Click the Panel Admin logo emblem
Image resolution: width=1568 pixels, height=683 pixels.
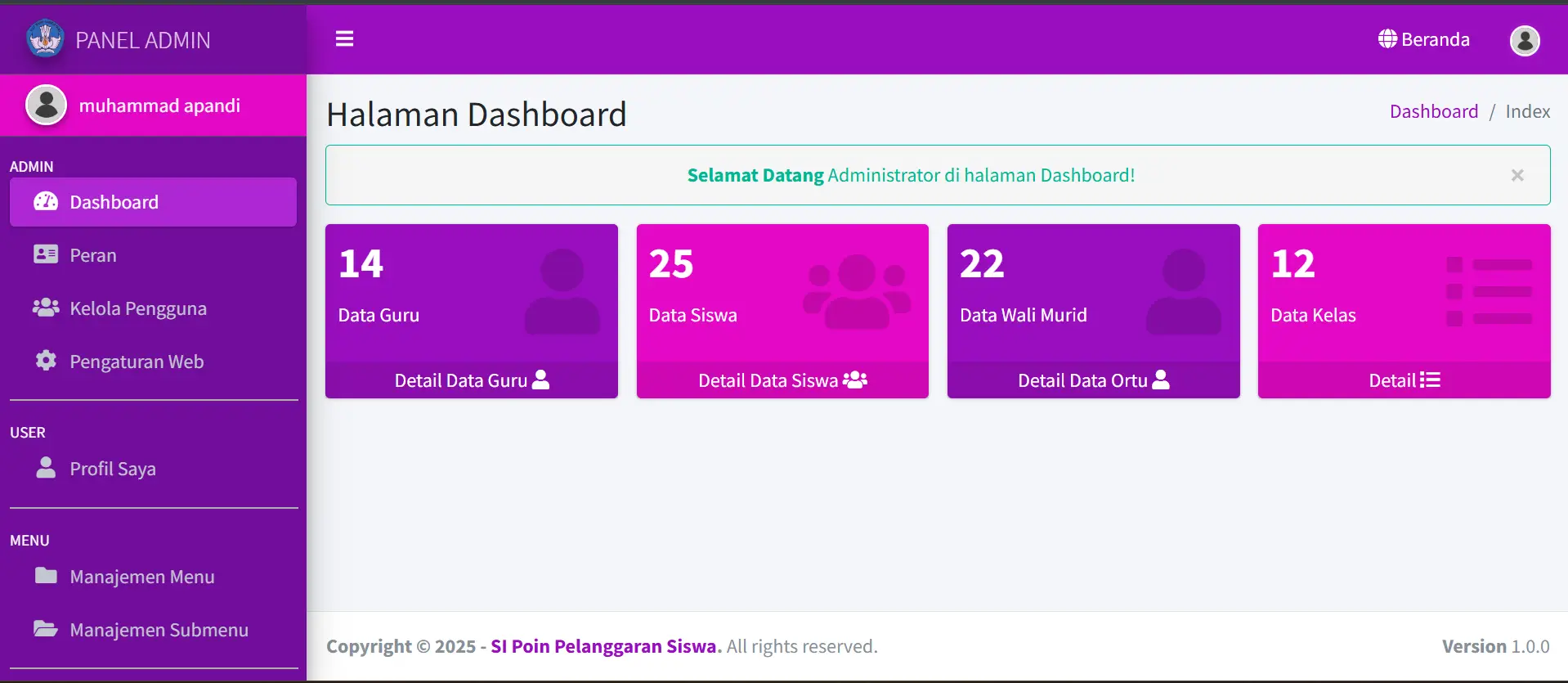point(45,38)
